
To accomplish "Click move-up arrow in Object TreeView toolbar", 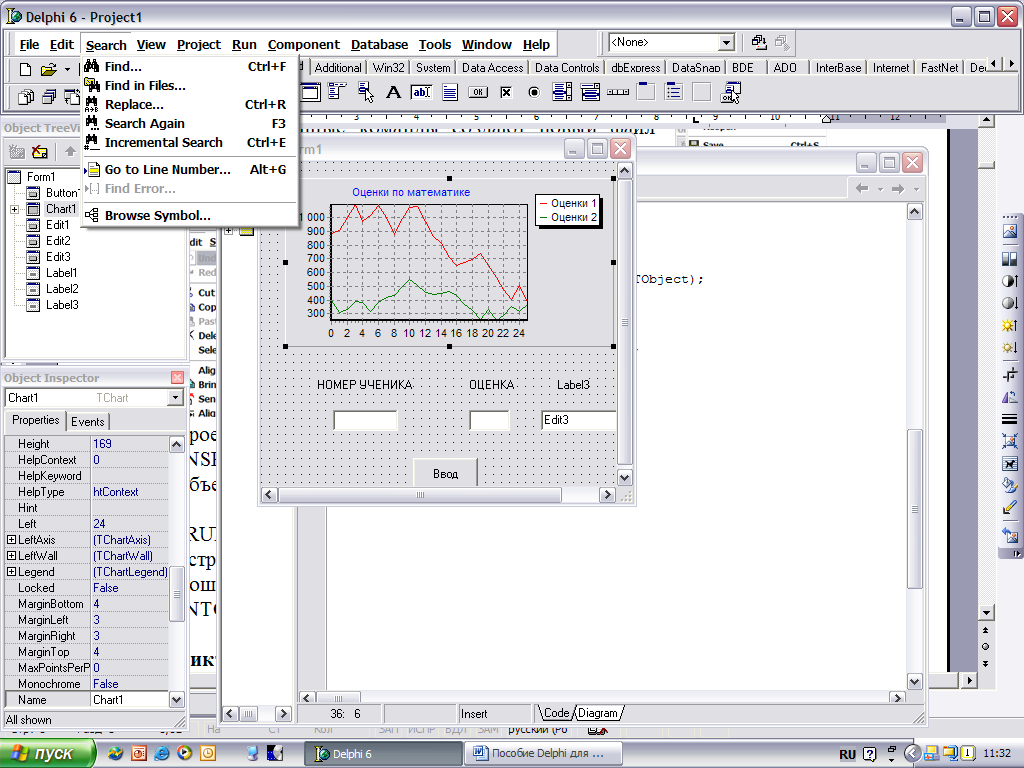I will point(70,152).
